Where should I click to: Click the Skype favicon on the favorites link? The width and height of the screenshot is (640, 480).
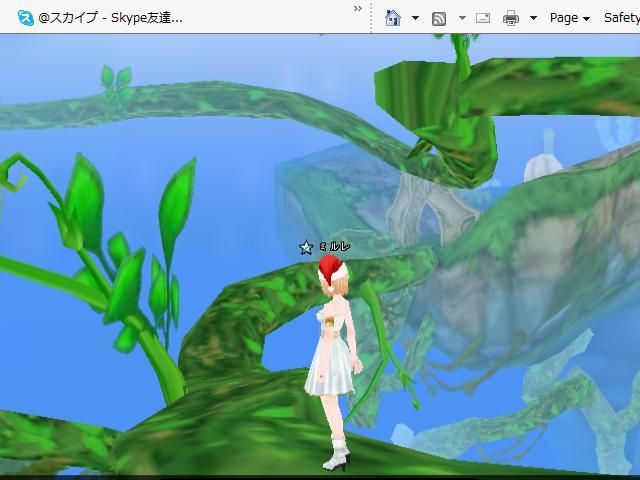pyautogui.click(x=25, y=17)
